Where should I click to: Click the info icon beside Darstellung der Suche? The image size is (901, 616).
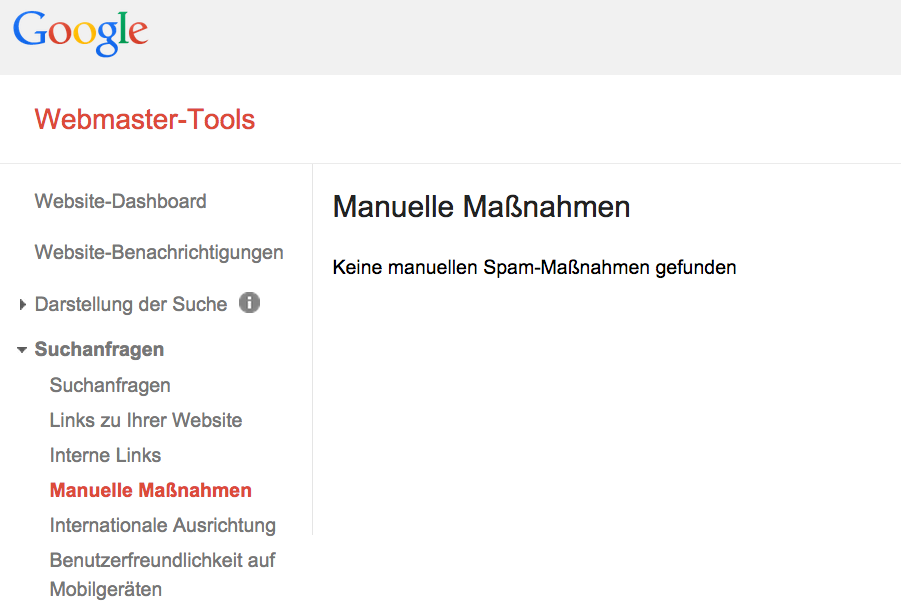pyautogui.click(x=249, y=302)
